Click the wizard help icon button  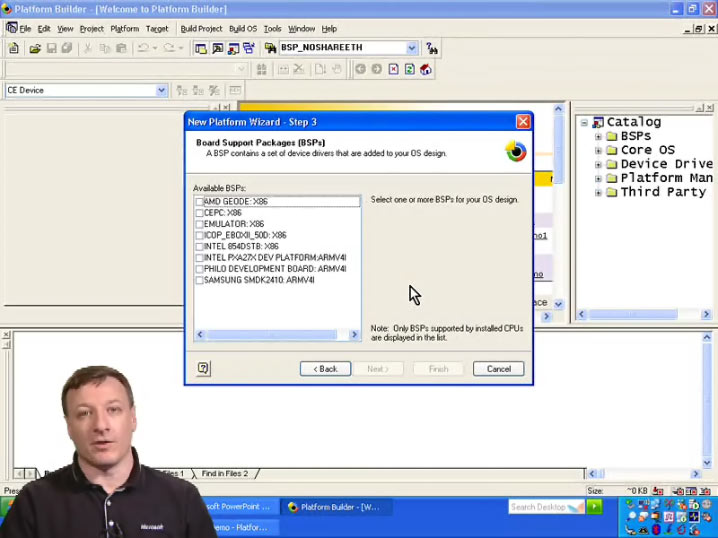pos(203,368)
